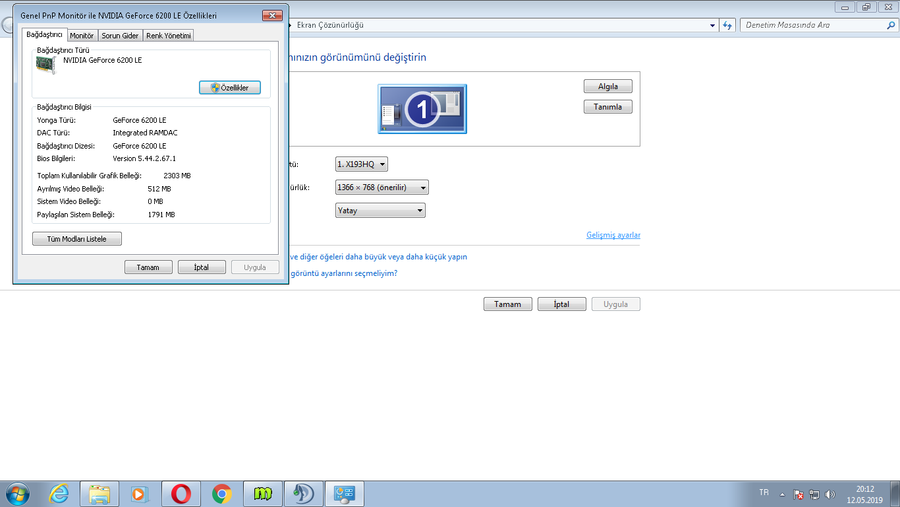The height and width of the screenshot is (507, 900).
Task: Open the 1. X193HQ display dropdown
Action: tap(361, 164)
